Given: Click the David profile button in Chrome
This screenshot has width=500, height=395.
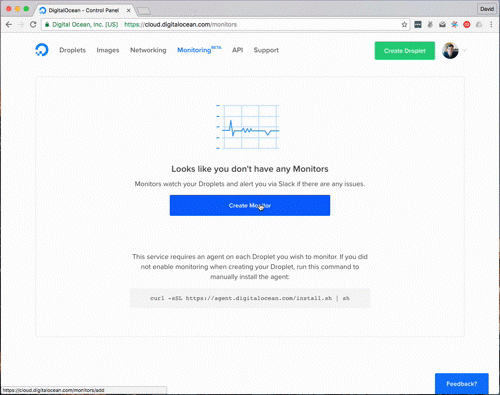Looking at the screenshot, I should pyautogui.click(x=487, y=9).
